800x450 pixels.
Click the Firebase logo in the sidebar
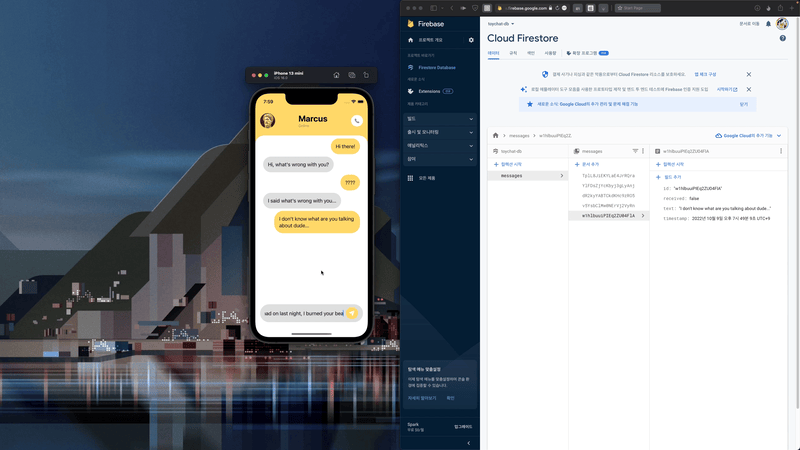(x=426, y=24)
